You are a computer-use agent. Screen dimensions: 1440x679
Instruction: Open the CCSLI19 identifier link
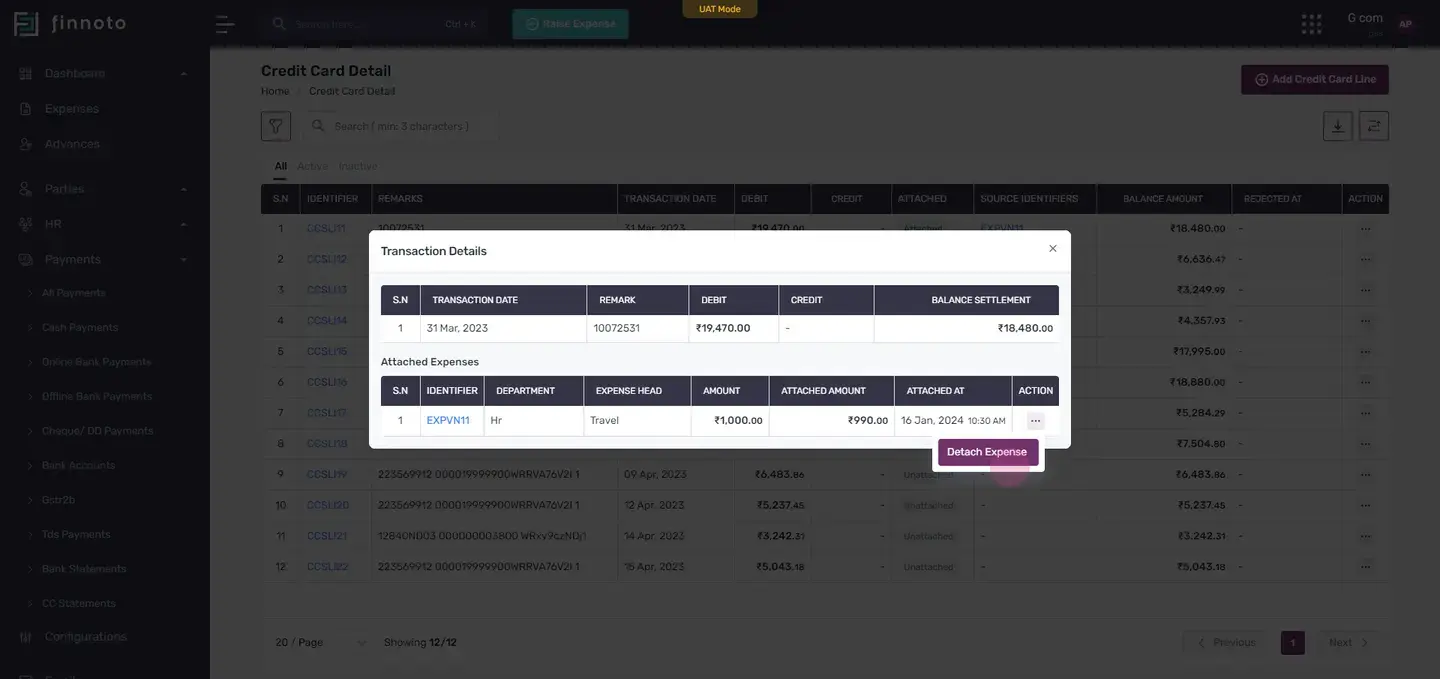[x=327, y=474]
